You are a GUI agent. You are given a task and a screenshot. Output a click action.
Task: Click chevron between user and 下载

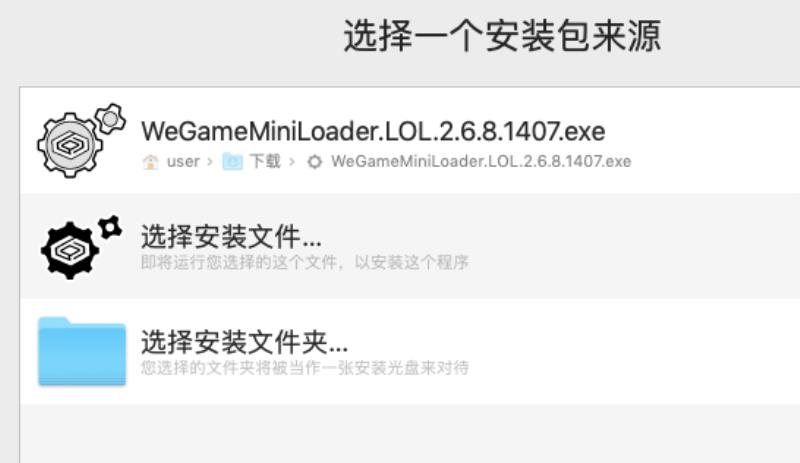(x=210, y=162)
